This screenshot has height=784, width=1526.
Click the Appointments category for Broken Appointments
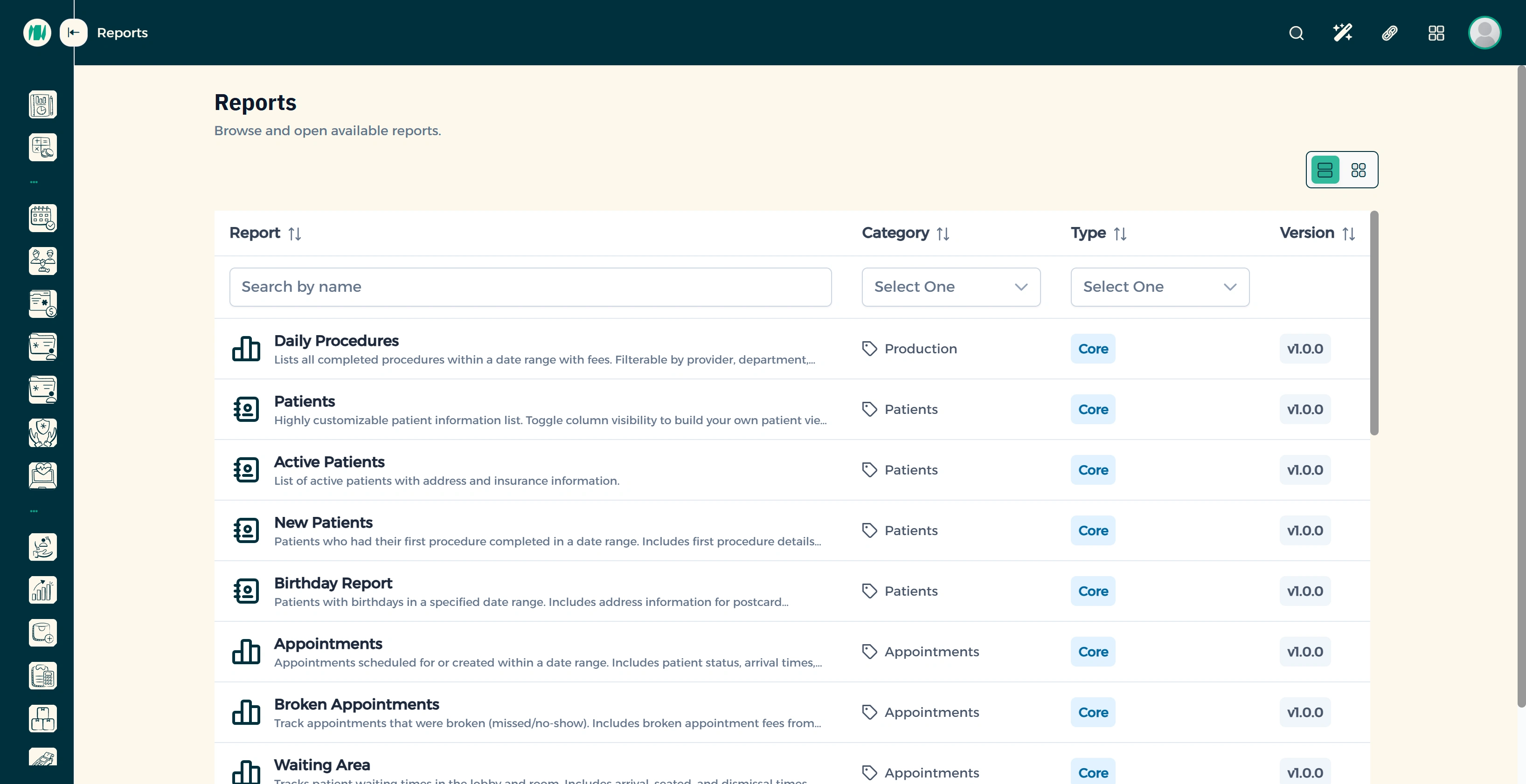[x=931, y=712]
